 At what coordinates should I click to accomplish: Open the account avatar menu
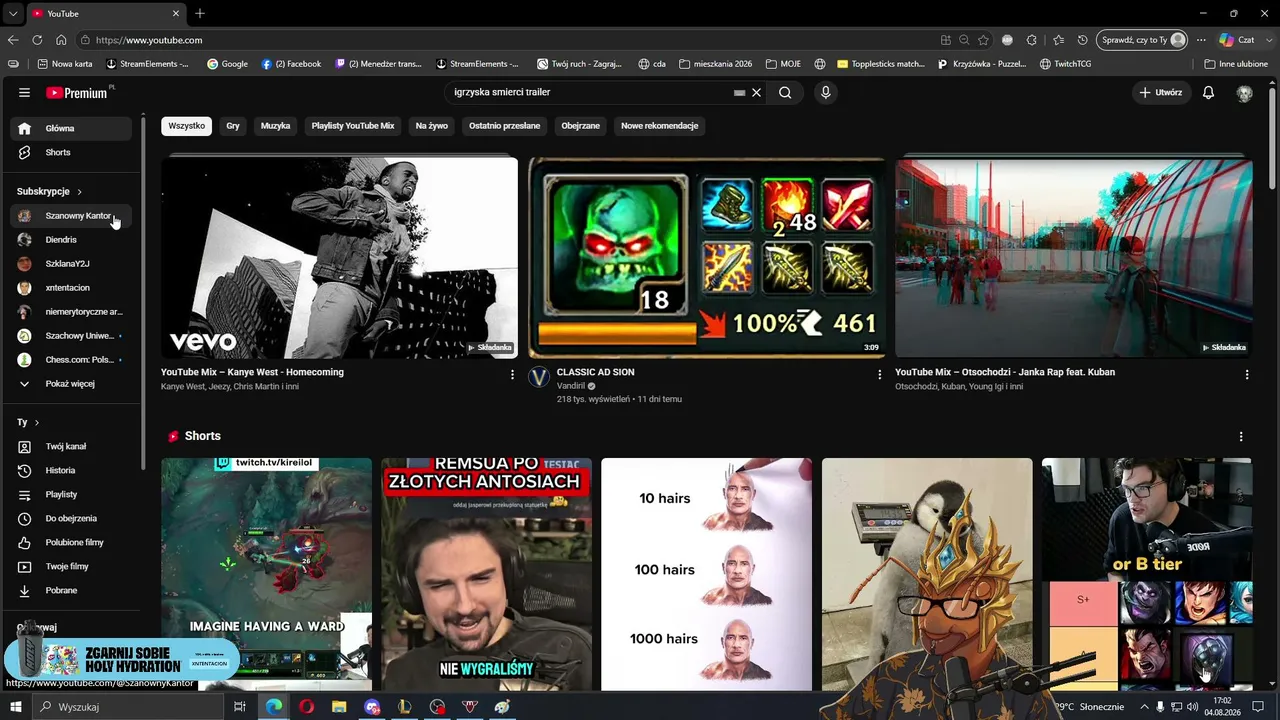point(1244,92)
